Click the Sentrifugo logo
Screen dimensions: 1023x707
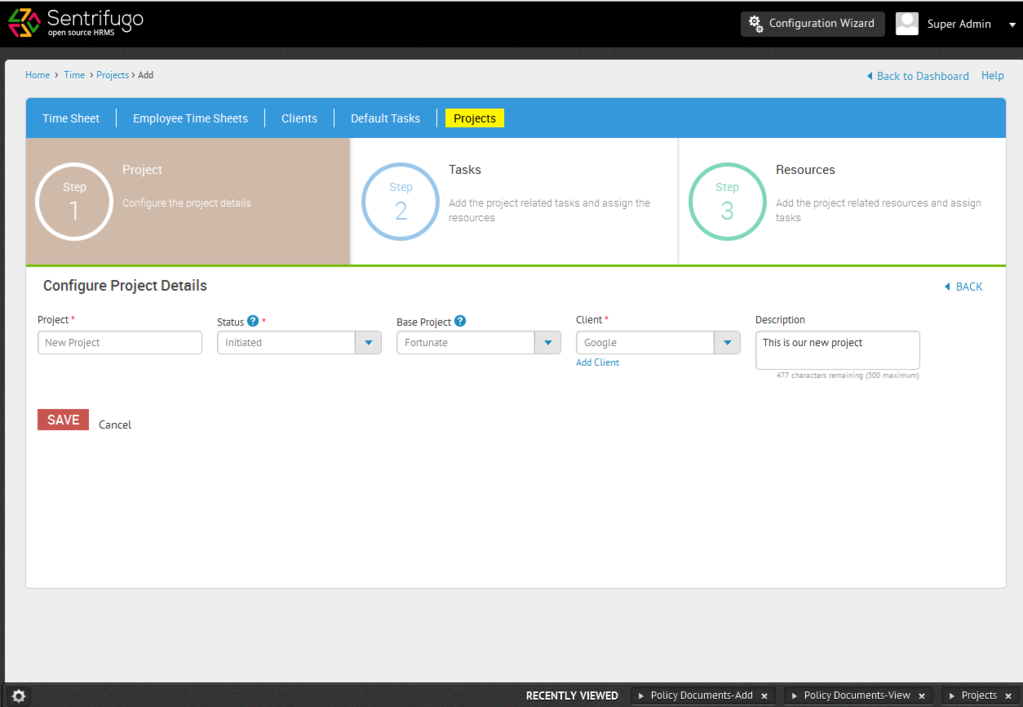[x=76, y=23]
